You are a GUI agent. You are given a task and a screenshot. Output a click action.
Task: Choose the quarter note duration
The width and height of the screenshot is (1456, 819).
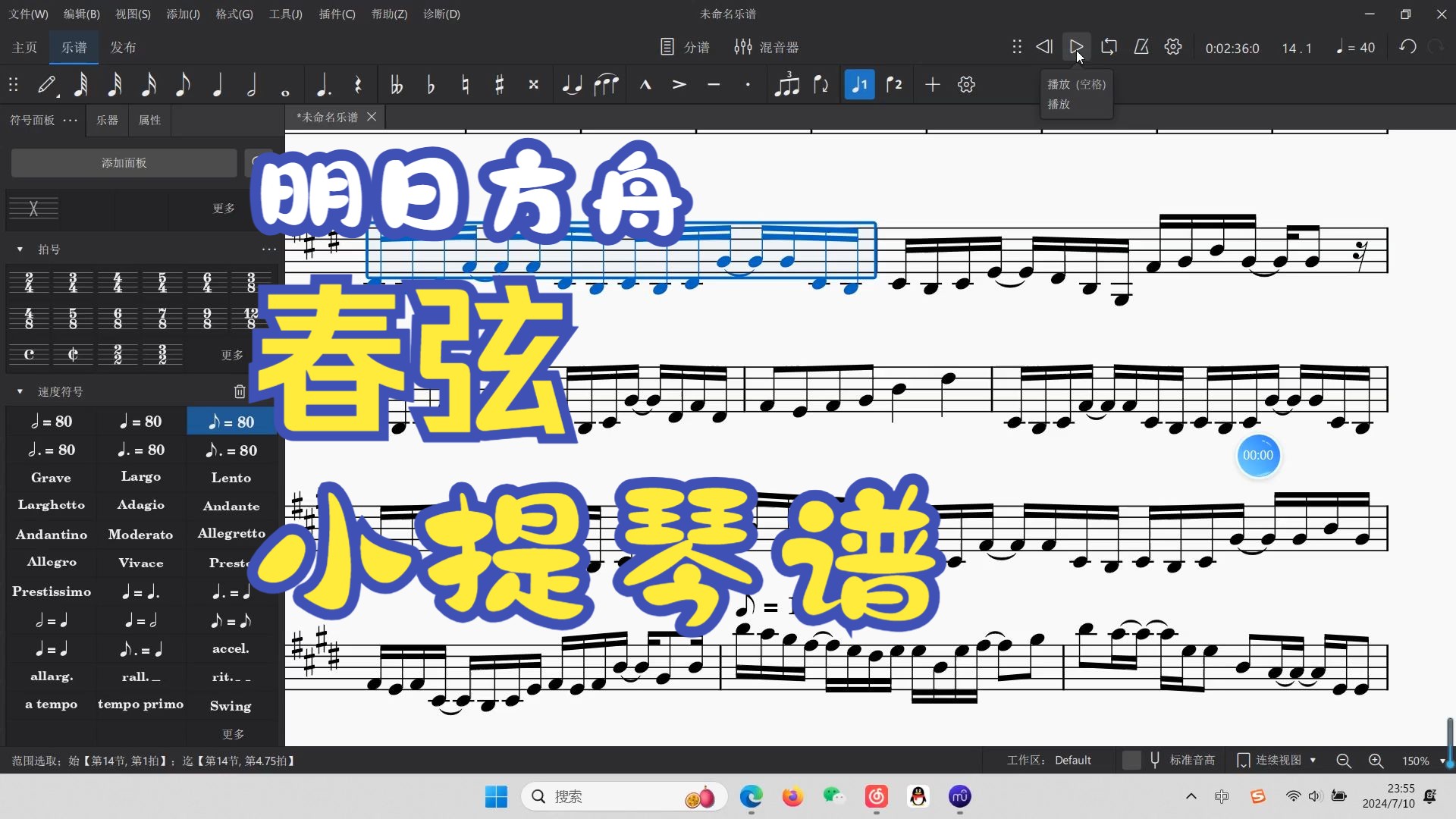218,85
